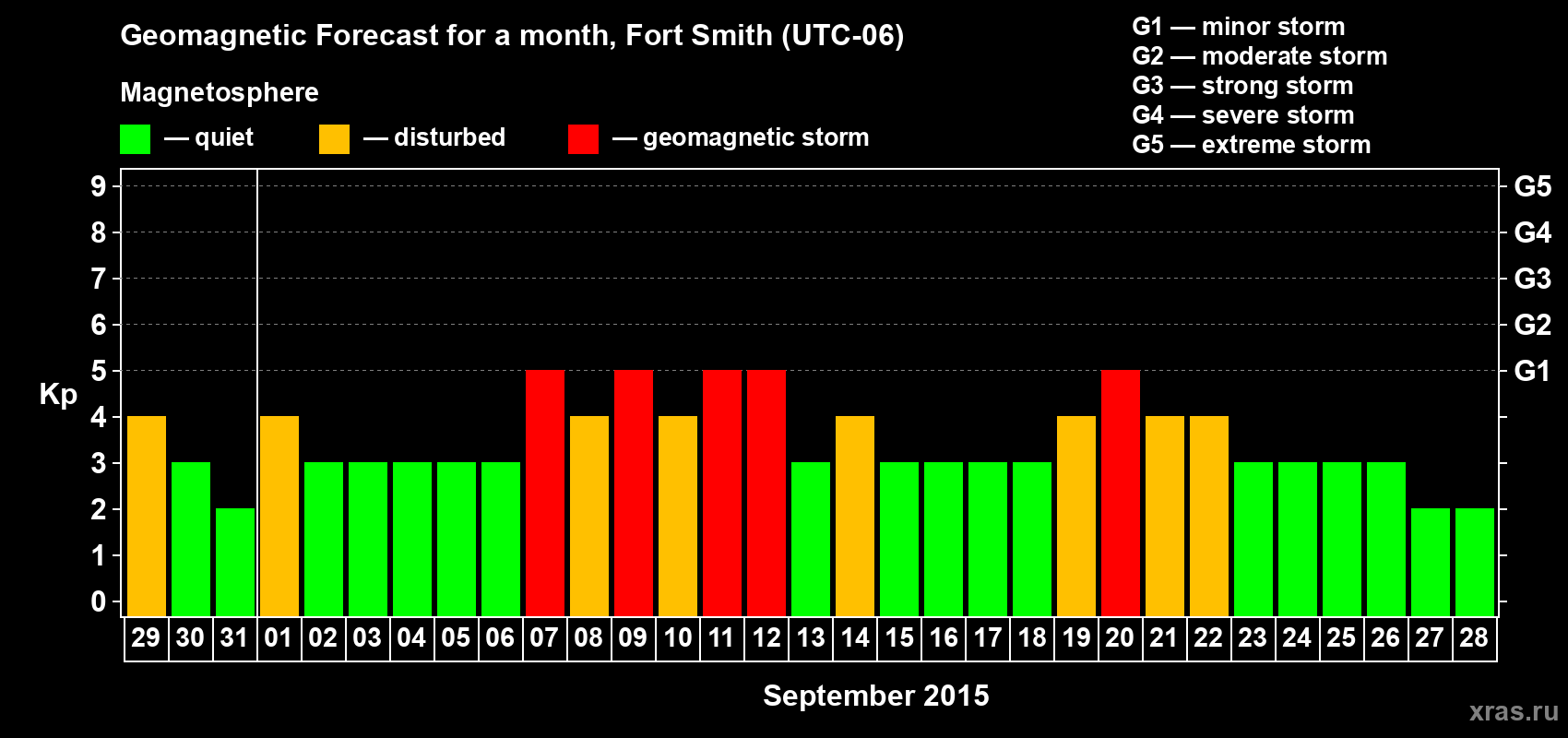Image resolution: width=1568 pixels, height=738 pixels.
Task: Click the date label '15' on the axis
Action: (898, 638)
